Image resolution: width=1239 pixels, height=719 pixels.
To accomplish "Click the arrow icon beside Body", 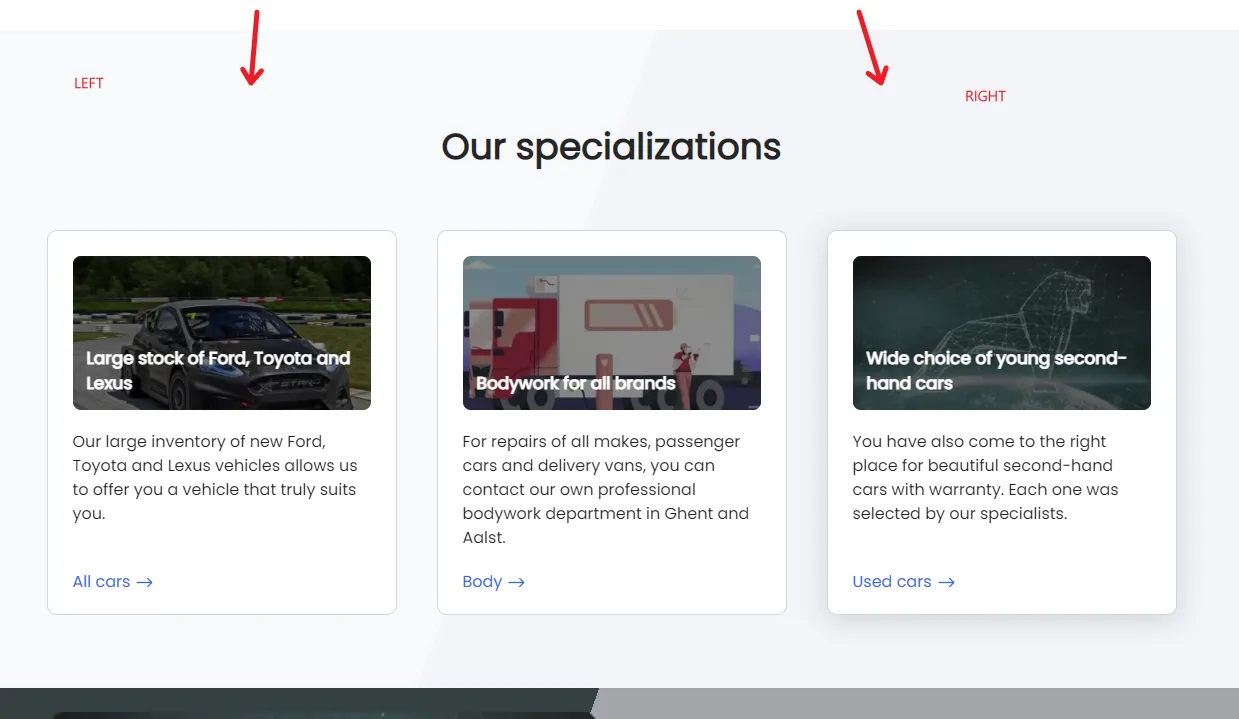I will point(516,582).
